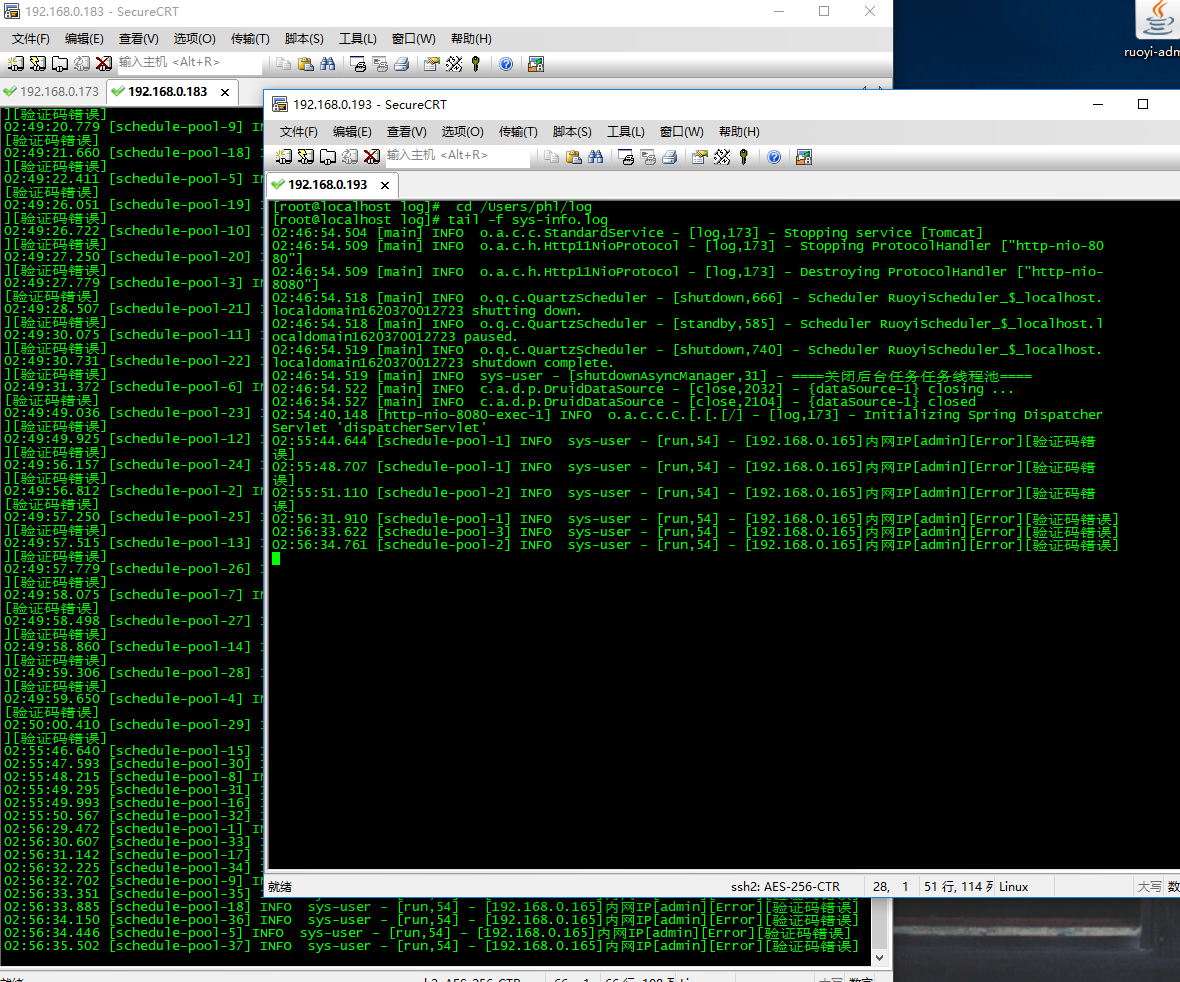Open 编辑(E) menu in 192.168.0.183 window
Viewport: 1180px width, 982px height.
(x=84, y=38)
